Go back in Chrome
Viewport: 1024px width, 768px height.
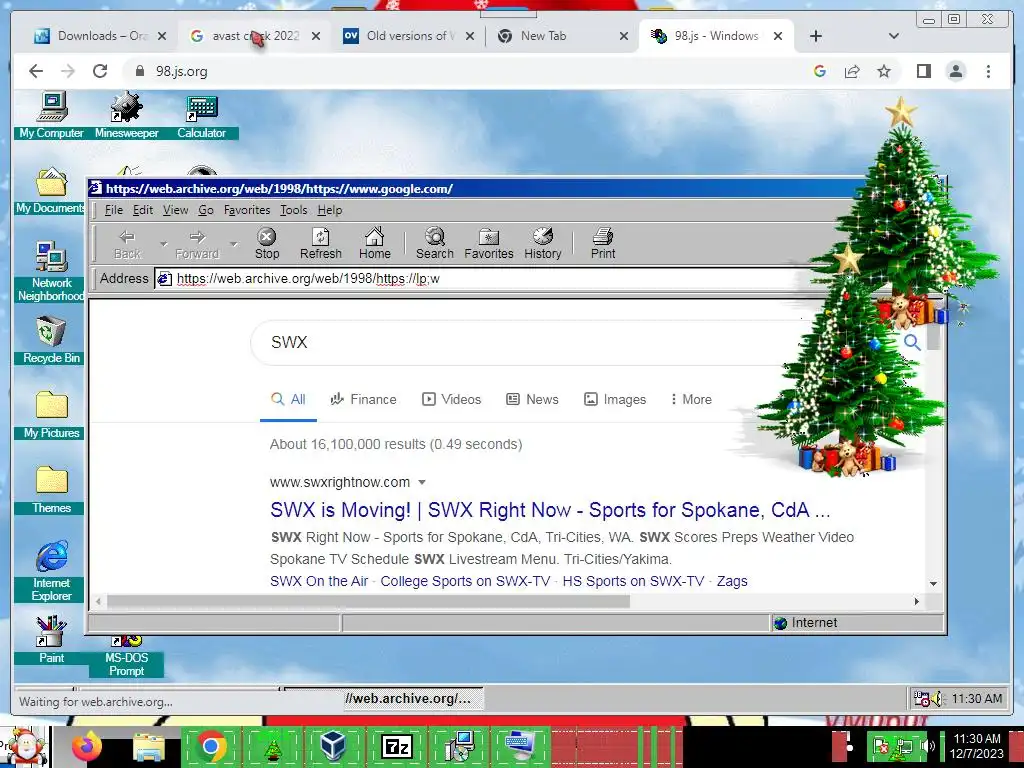click(x=36, y=71)
